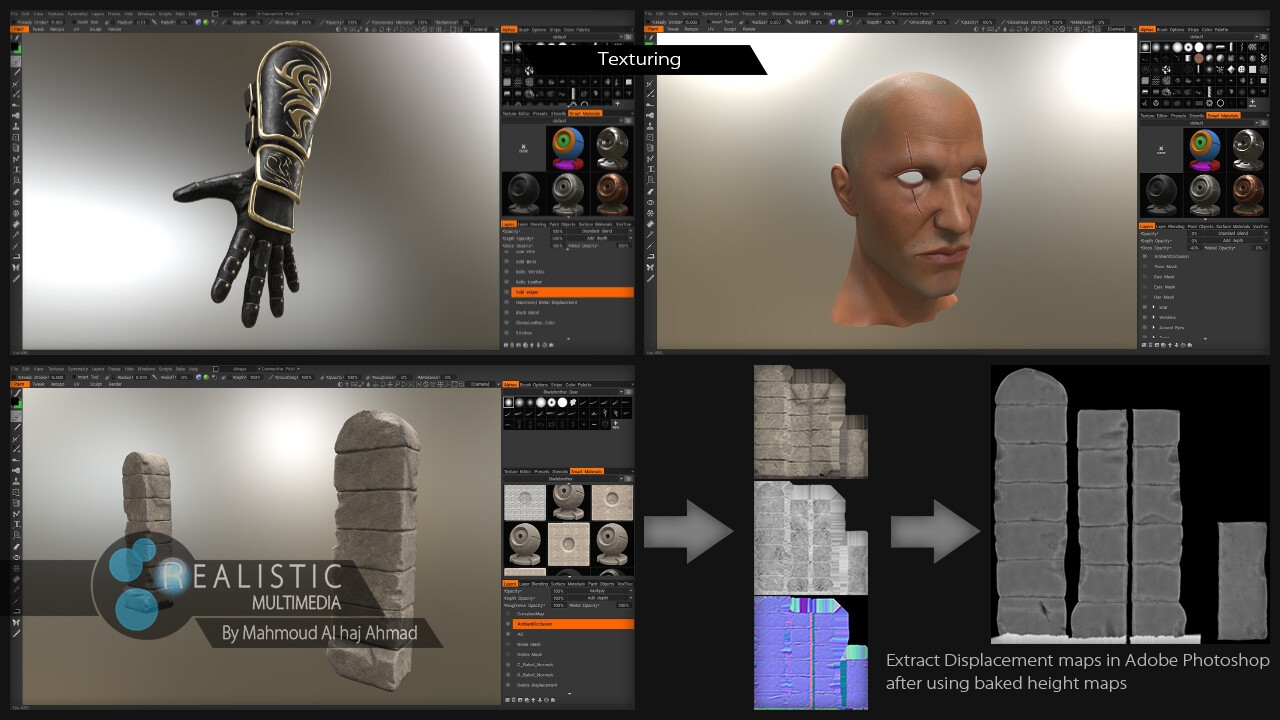1280x720 pixels.
Task: Switch to the Sculpt room tab, gauntlet window
Action: pos(96,29)
